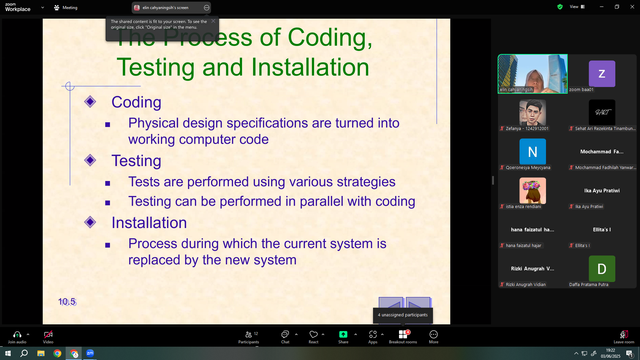Click the Zoom app taskbar icon

(90, 353)
